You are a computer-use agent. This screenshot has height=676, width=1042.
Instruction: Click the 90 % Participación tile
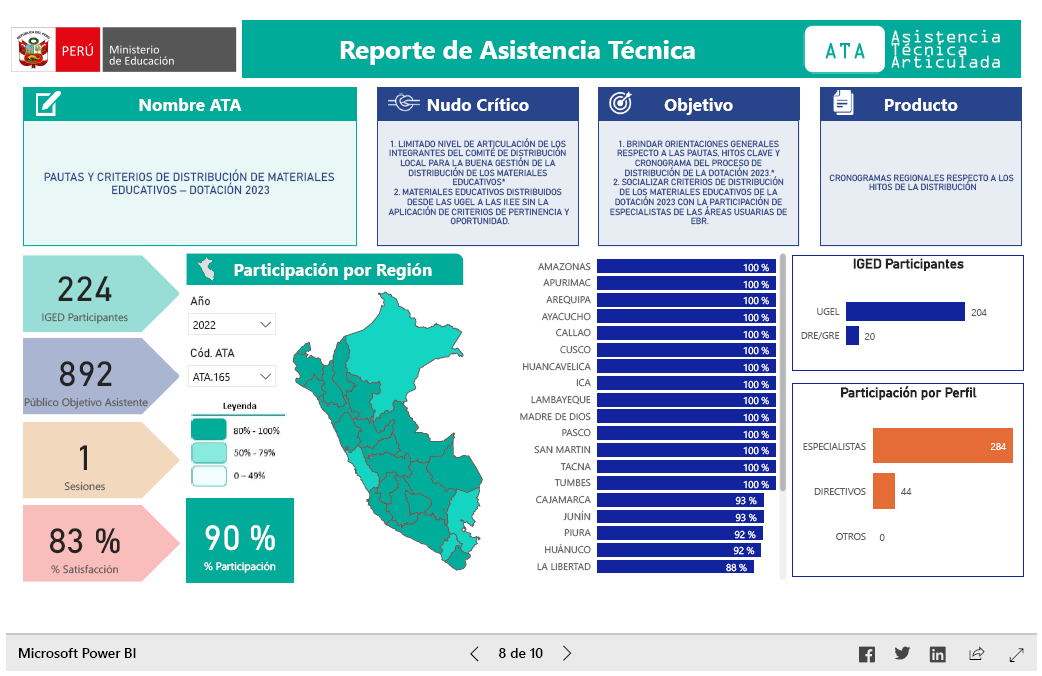(x=240, y=540)
